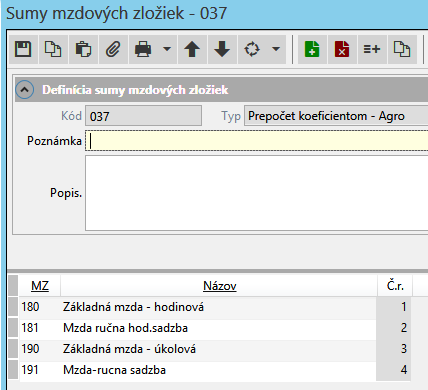Click the up arrow previous record icon
The height and width of the screenshot is (390, 428).
(x=192, y=49)
